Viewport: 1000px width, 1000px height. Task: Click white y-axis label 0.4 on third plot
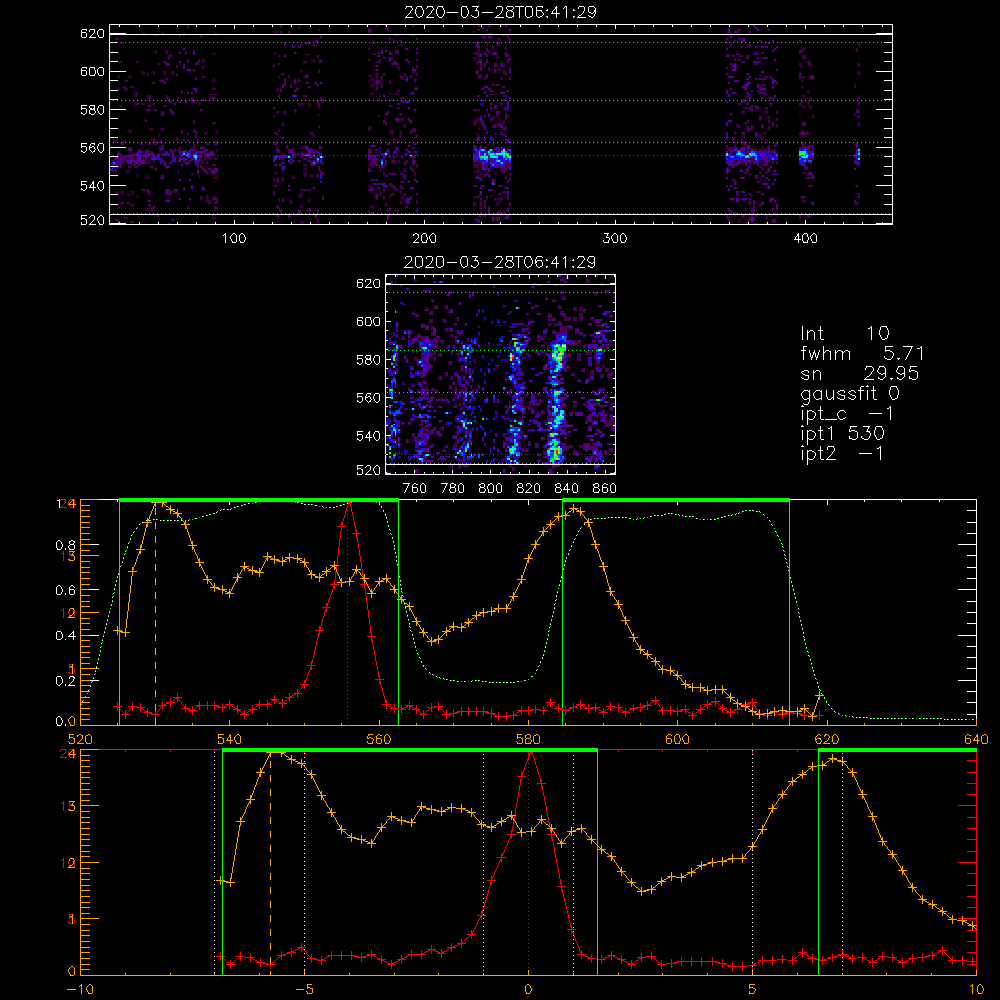click(66, 636)
